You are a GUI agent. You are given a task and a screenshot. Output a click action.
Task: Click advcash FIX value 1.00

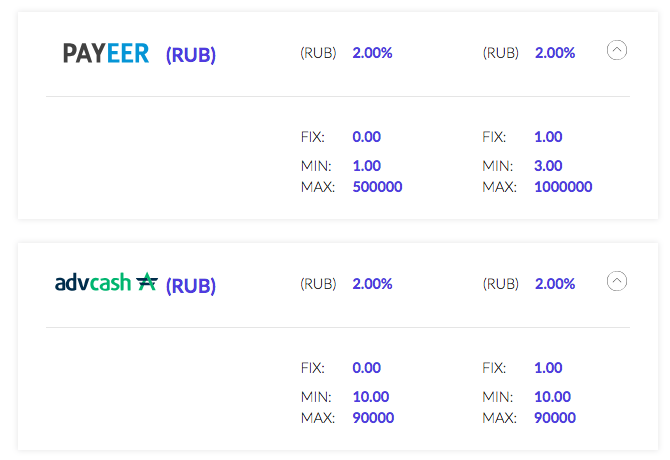[548, 368]
